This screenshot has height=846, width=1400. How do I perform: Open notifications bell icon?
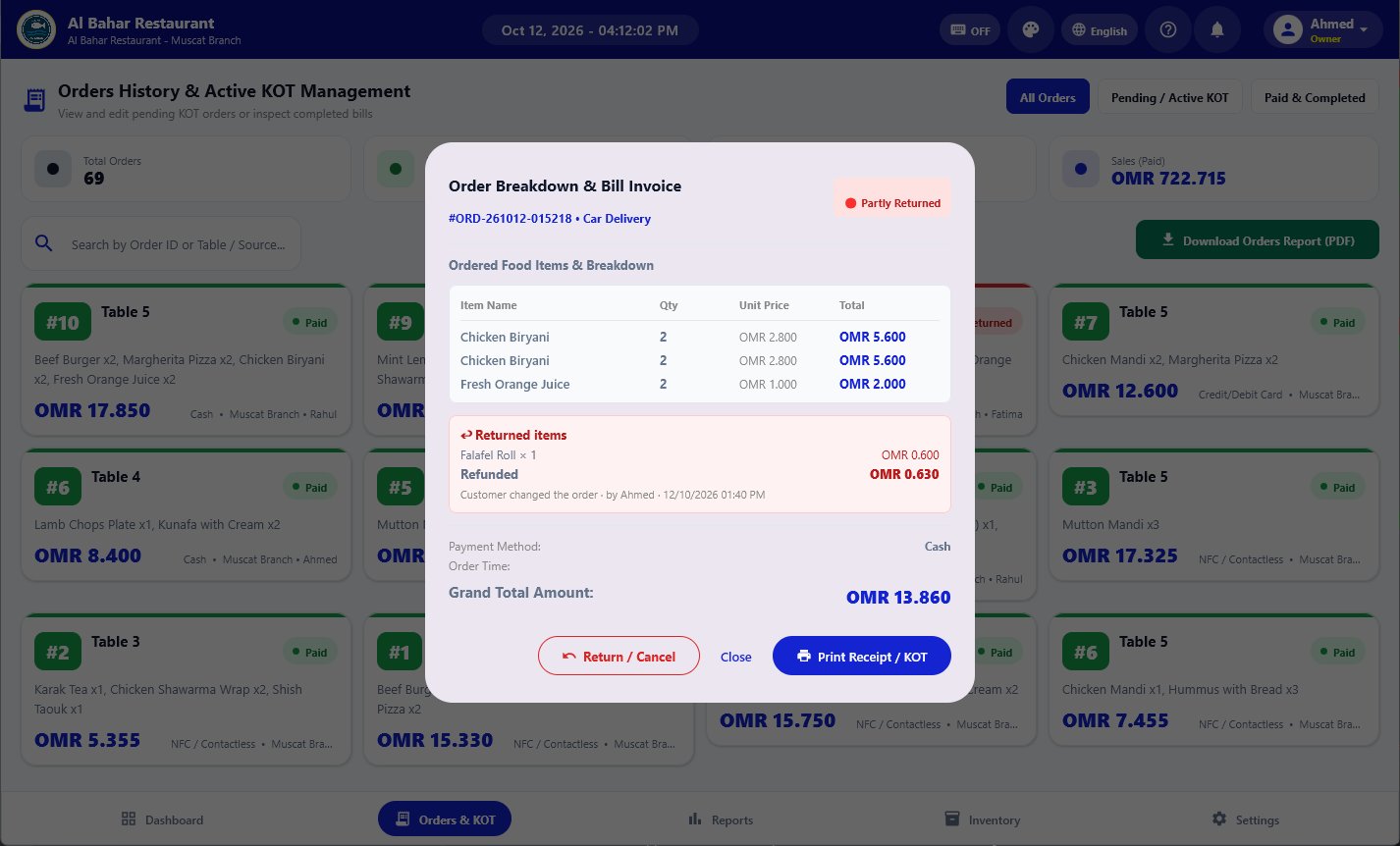click(1217, 30)
